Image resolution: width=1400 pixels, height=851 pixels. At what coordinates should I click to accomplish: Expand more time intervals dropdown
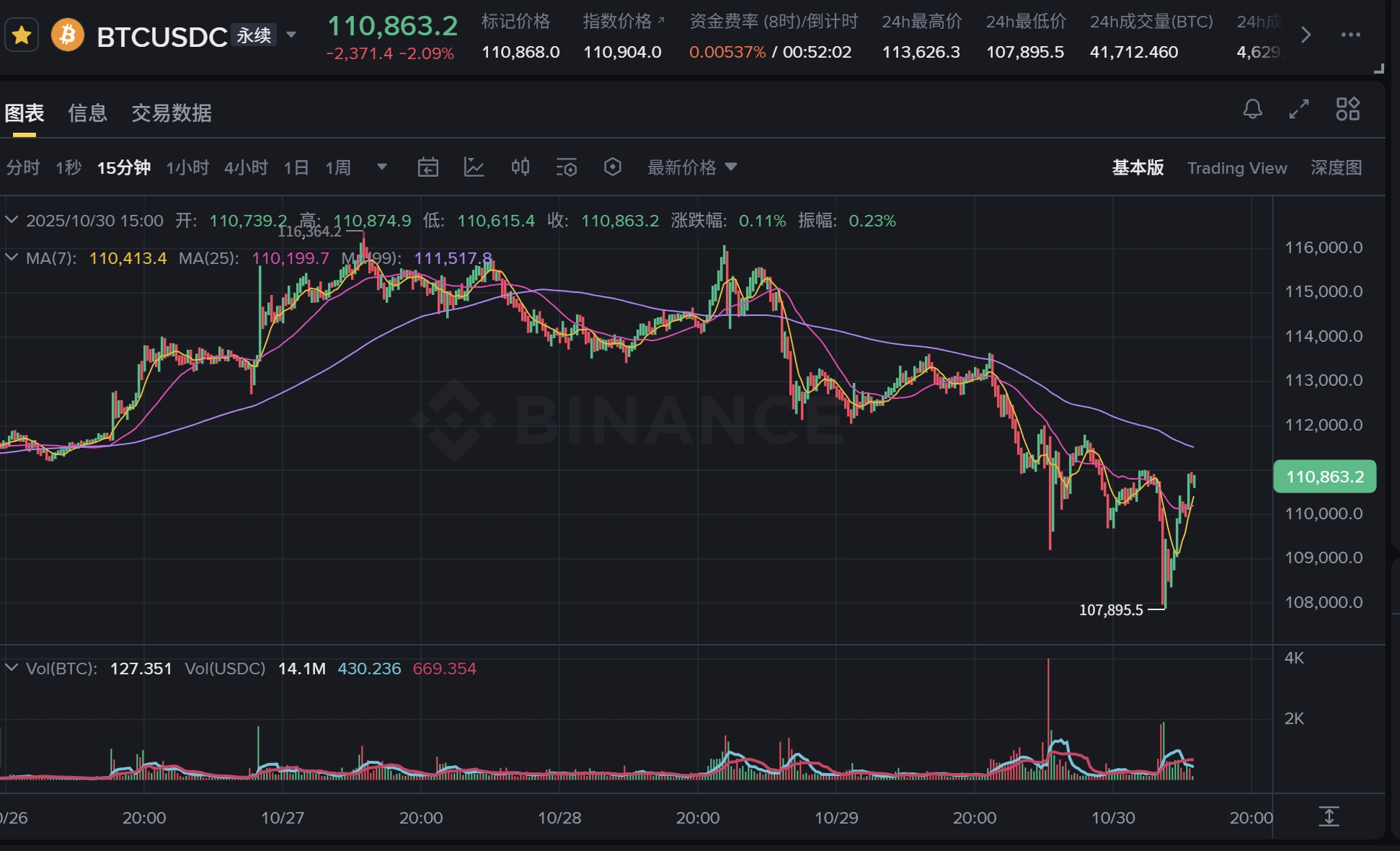click(x=382, y=167)
